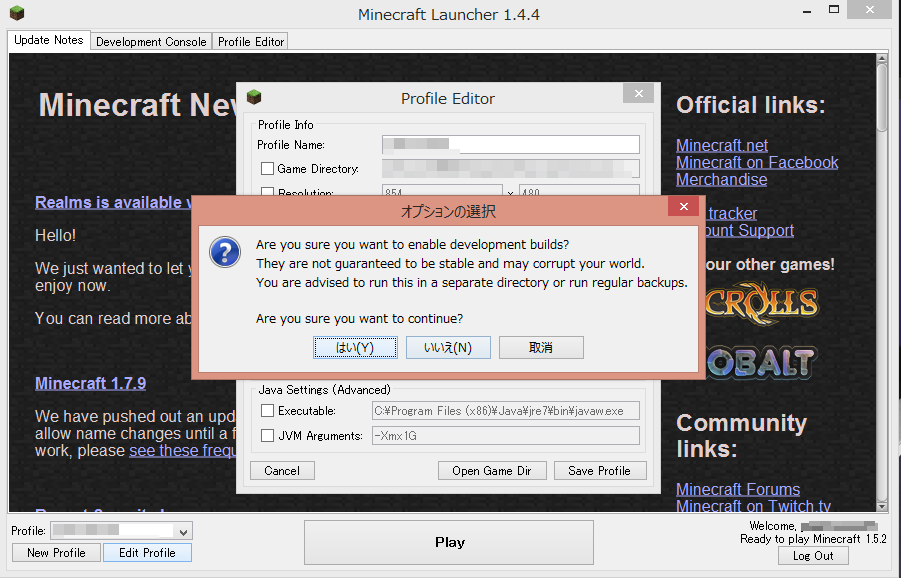
Task: Open the Minecraft Forums link
Action: point(738,490)
